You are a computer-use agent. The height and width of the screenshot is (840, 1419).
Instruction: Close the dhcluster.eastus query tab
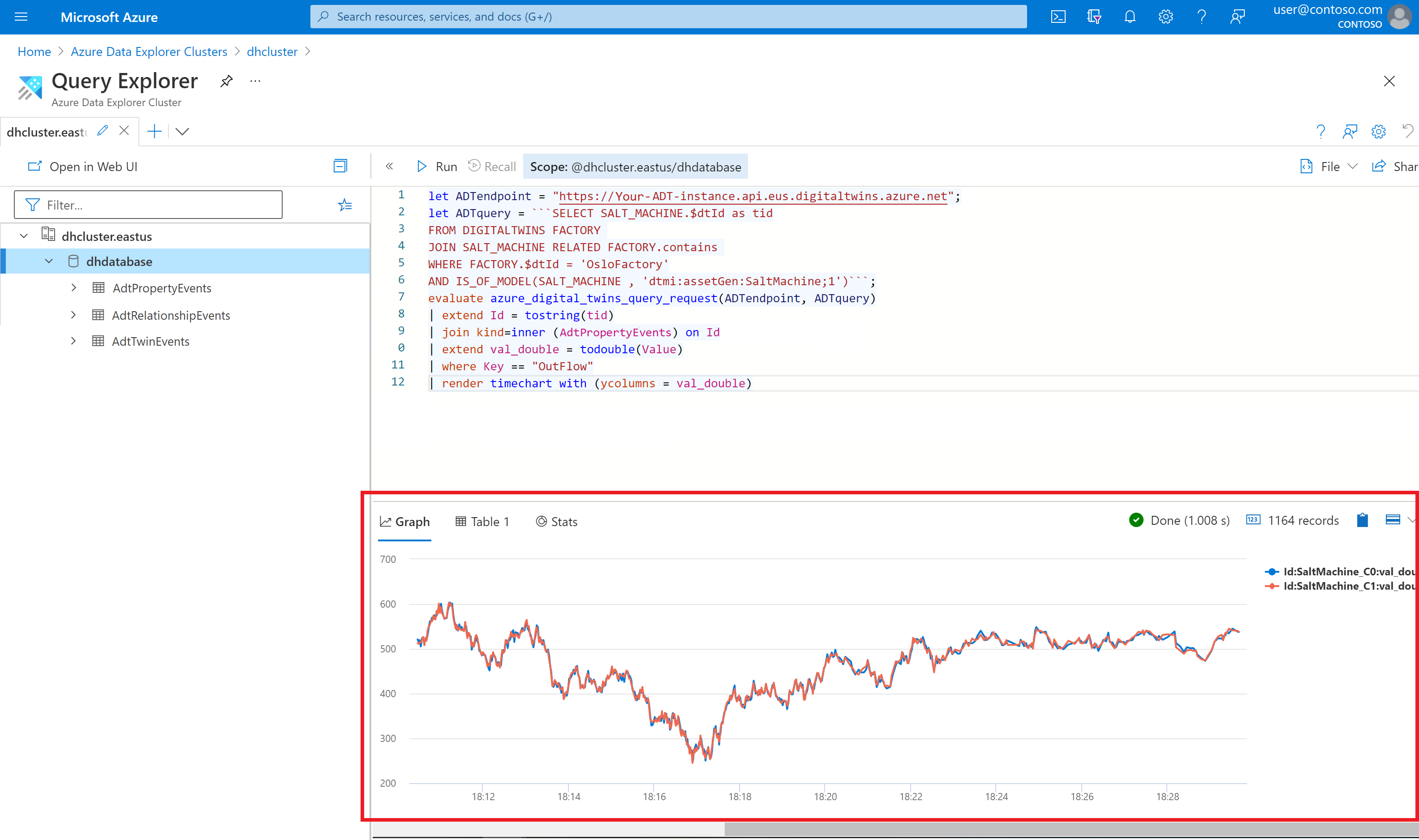124,131
